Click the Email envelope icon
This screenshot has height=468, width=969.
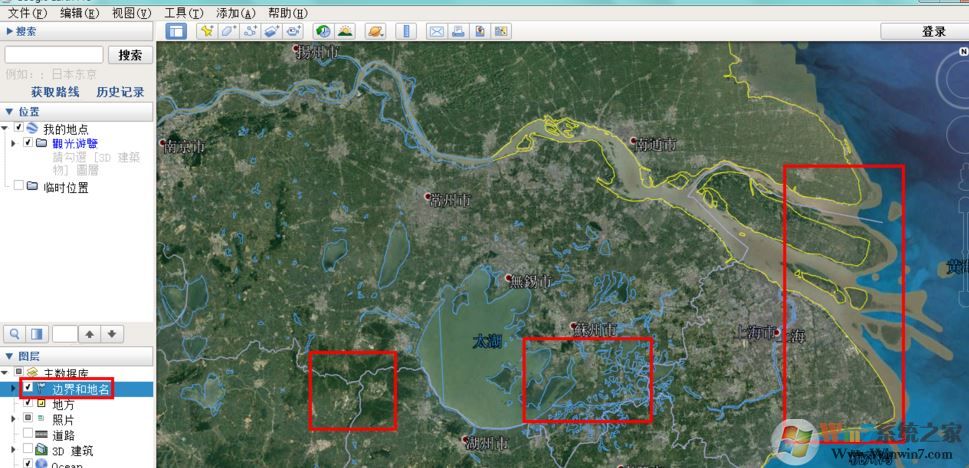tap(436, 31)
